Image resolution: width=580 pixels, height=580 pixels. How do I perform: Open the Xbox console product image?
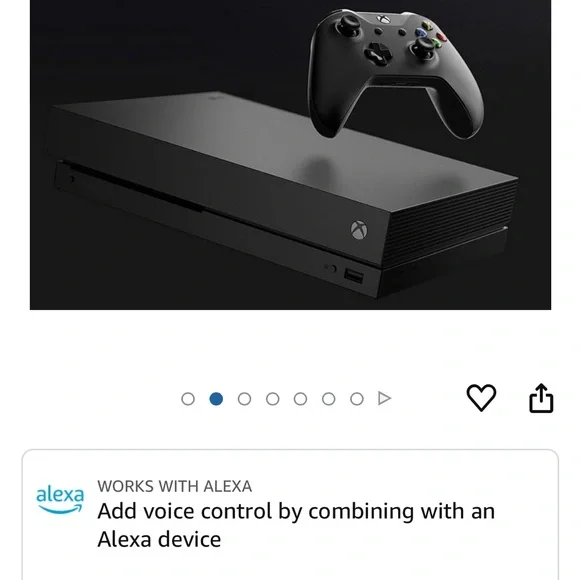pos(290,155)
